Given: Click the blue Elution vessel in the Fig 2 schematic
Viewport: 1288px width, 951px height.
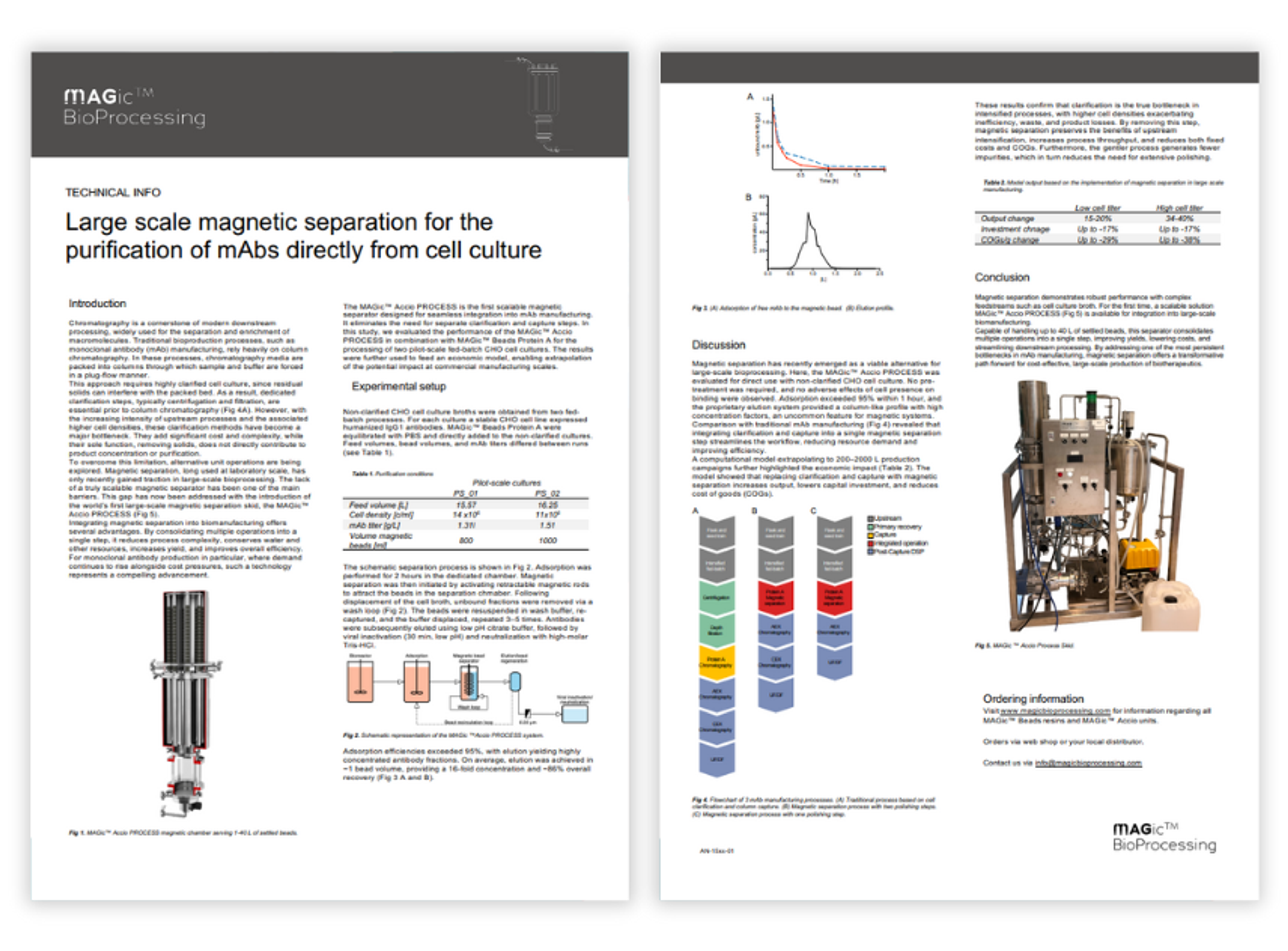Looking at the screenshot, I should pyautogui.click(x=515, y=682).
